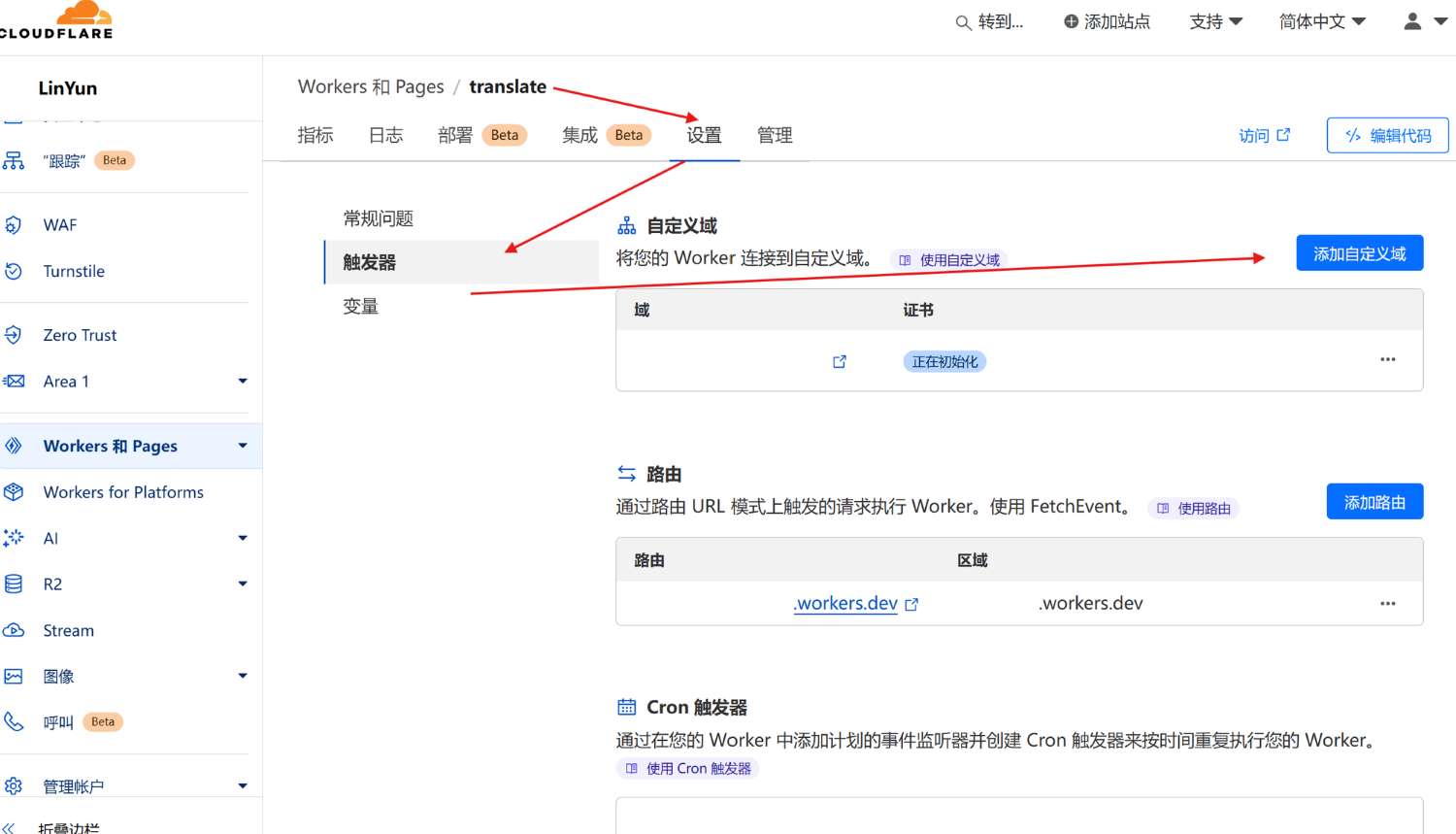Expand the R2 sidebar submenu arrow

pyautogui.click(x=243, y=584)
